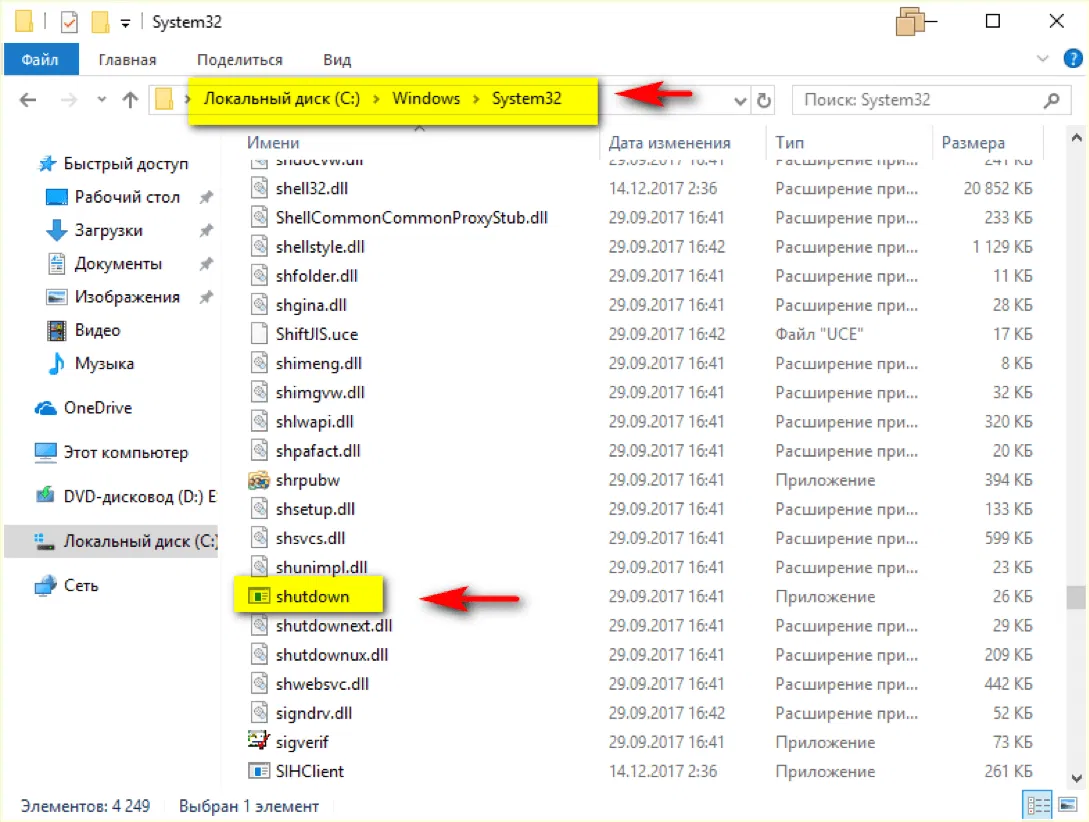Click the forward navigation arrow
This screenshot has width=1089, height=822.
coord(68,100)
